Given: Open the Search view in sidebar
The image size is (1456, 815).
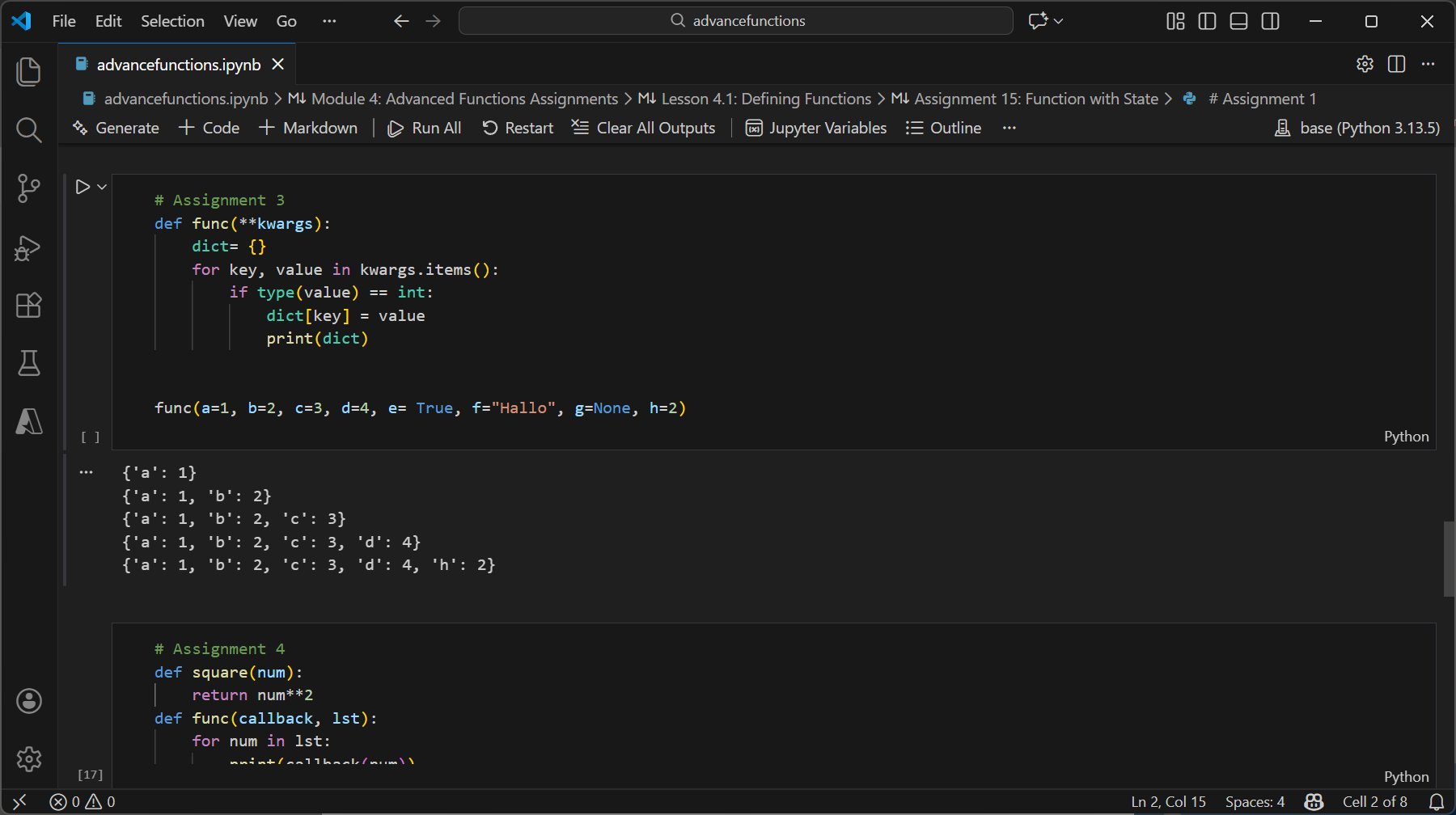Looking at the screenshot, I should click(x=29, y=130).
